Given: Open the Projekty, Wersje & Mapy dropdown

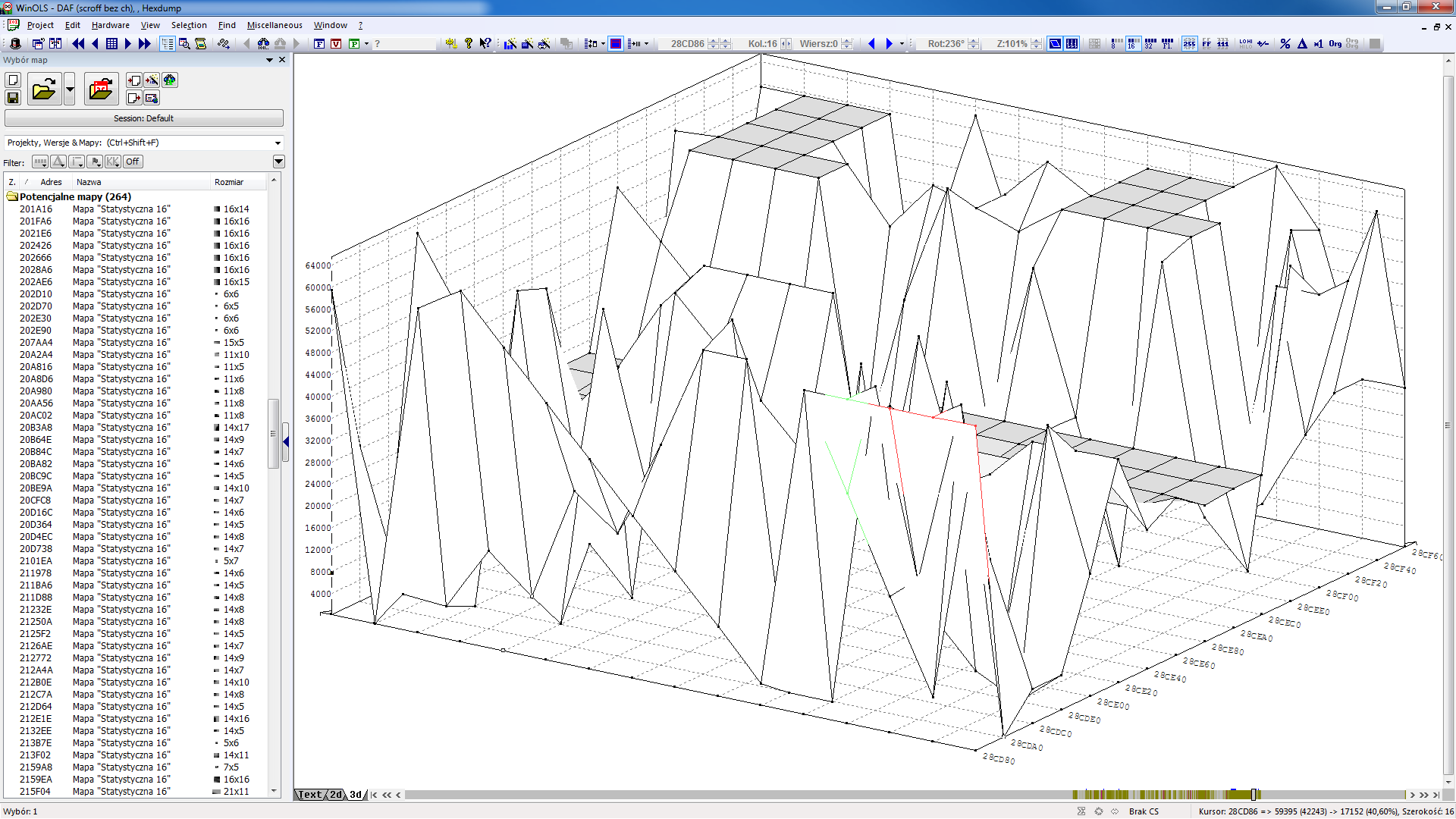Looking at the screenshot, I should (x=278, y=143).
